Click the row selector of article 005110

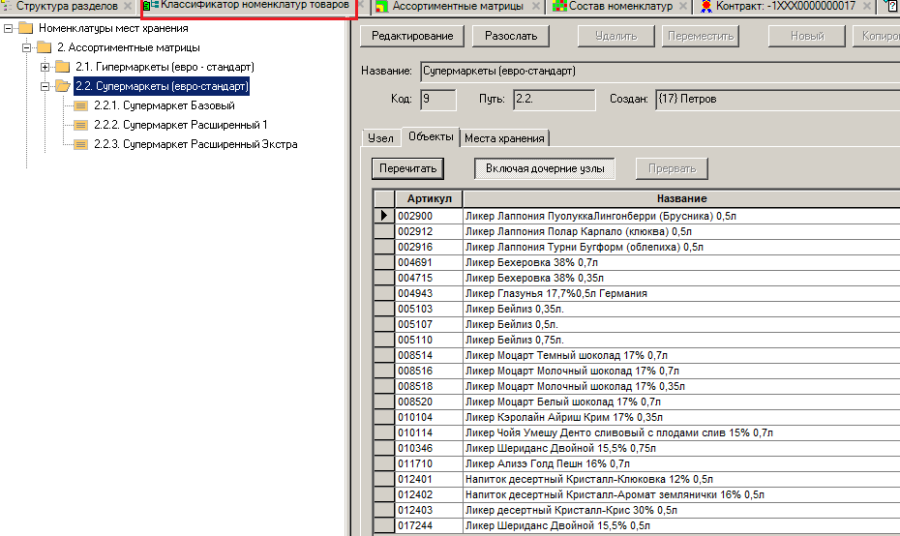click(x=384, y=340)
